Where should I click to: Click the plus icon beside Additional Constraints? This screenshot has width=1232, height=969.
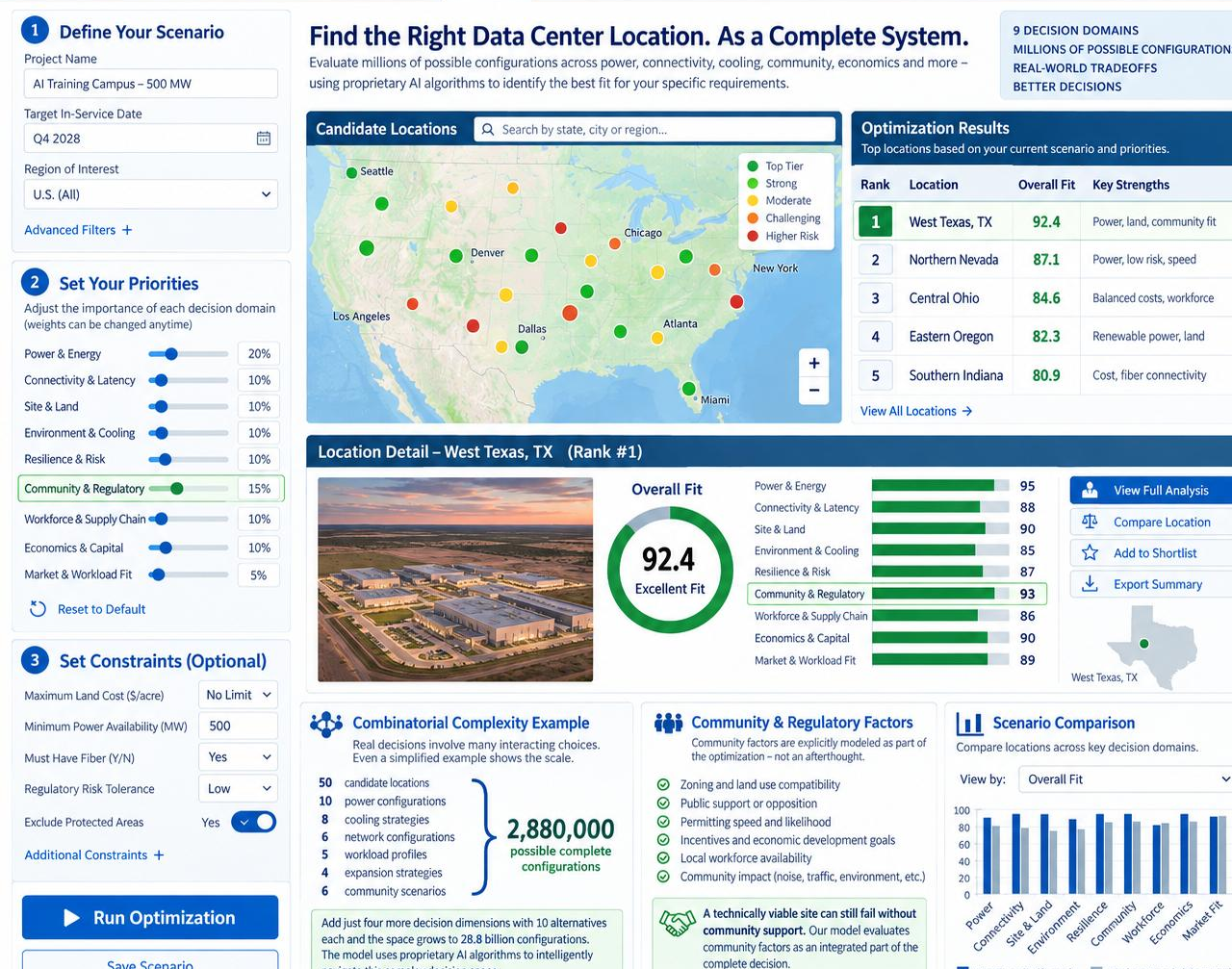159,854
